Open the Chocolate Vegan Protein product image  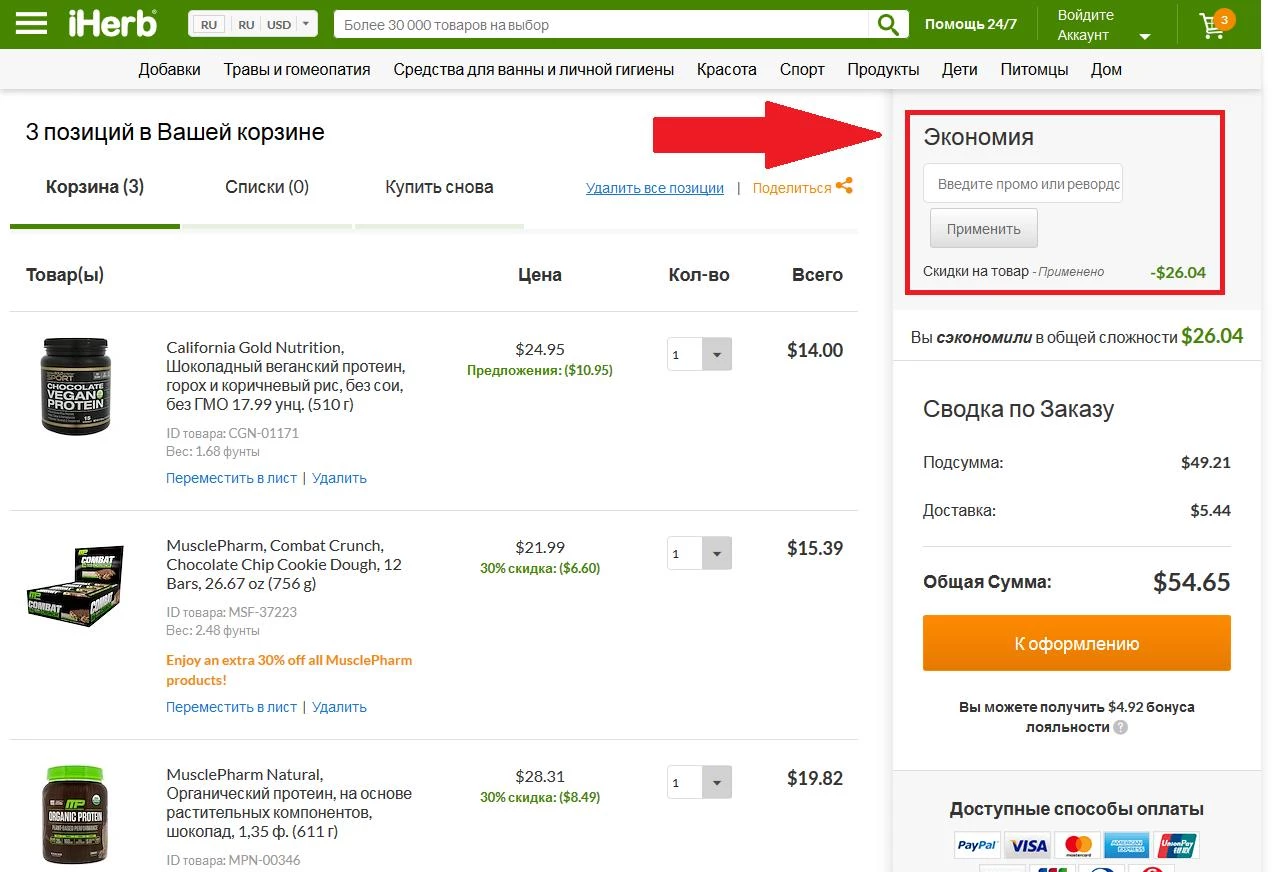76,386
